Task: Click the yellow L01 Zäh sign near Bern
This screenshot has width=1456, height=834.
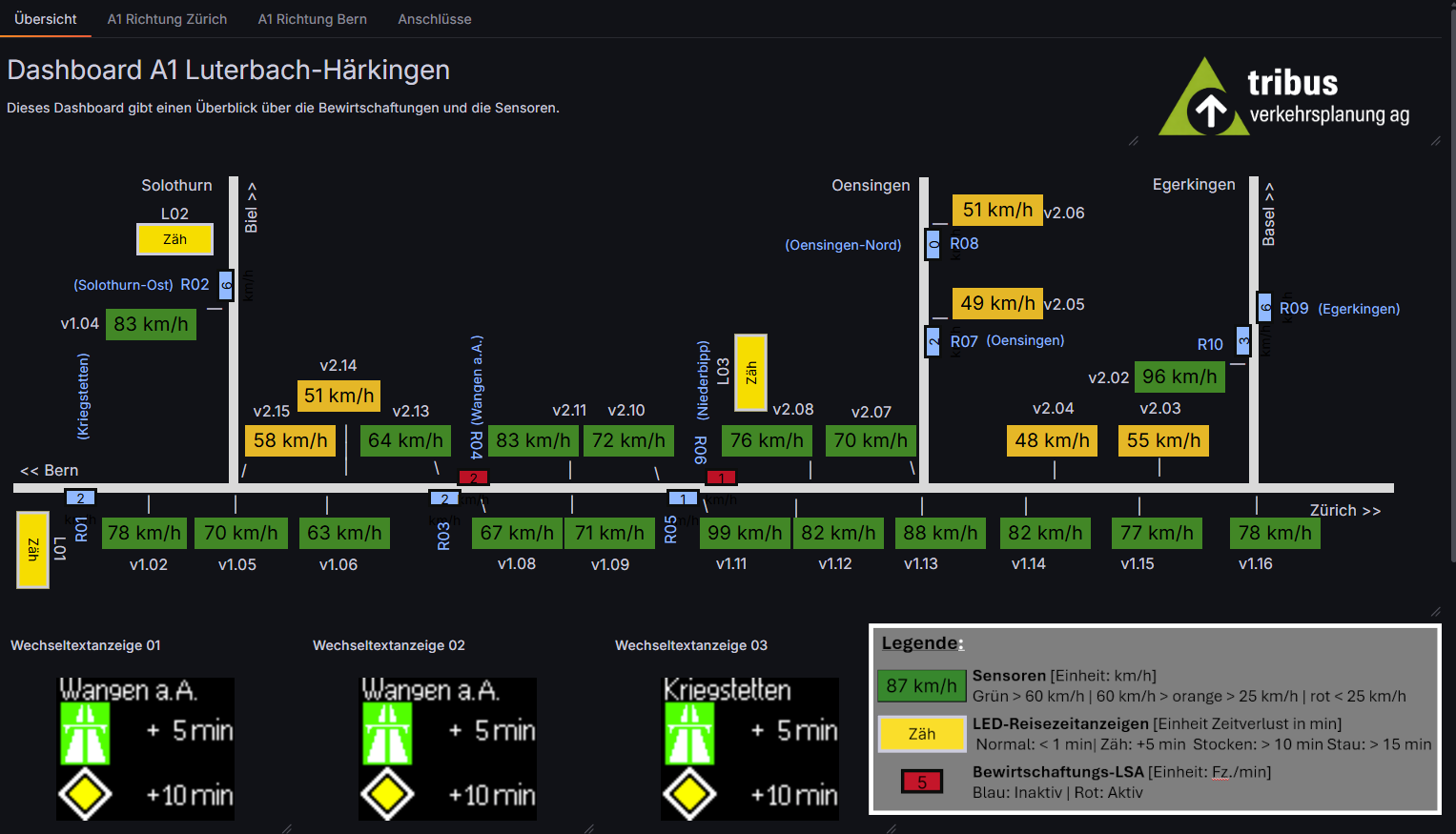Action: click(32, 550)
